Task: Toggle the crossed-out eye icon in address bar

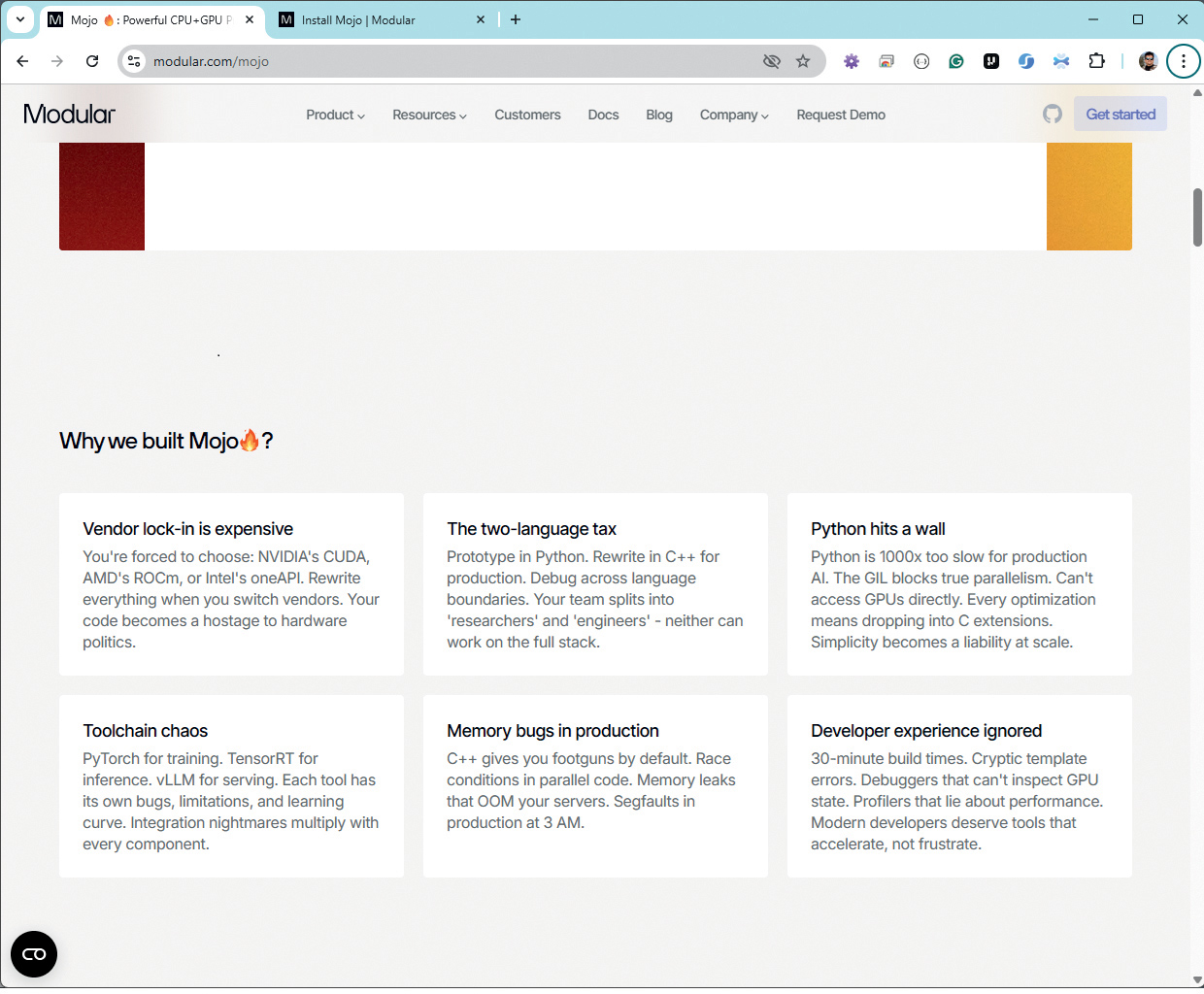Action: [x=772, y=61]
